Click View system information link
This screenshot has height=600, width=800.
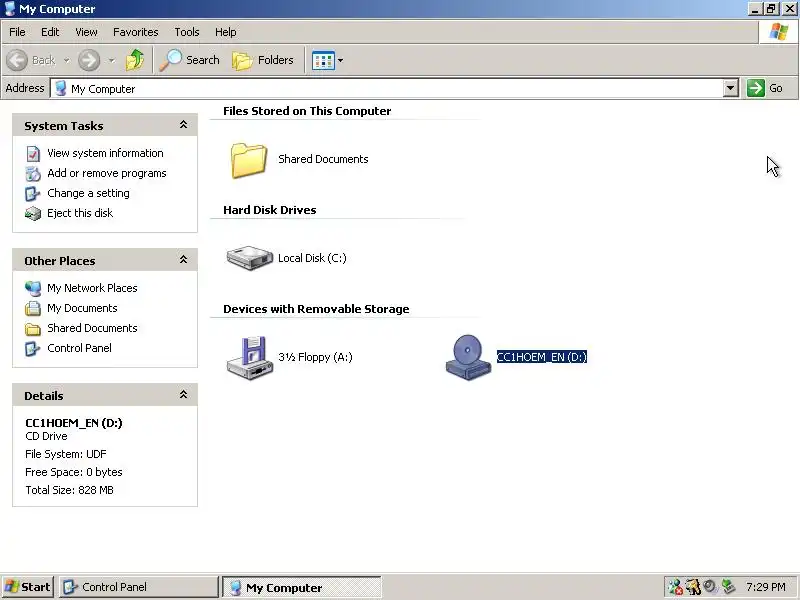tap(105, 153)
